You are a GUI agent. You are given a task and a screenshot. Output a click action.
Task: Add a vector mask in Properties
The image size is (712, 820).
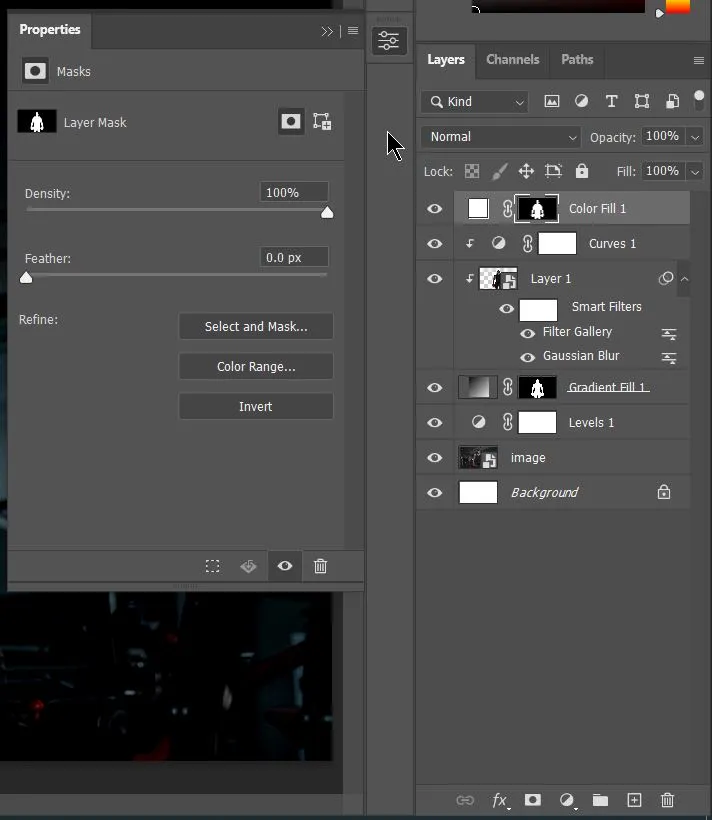point(322,121)
